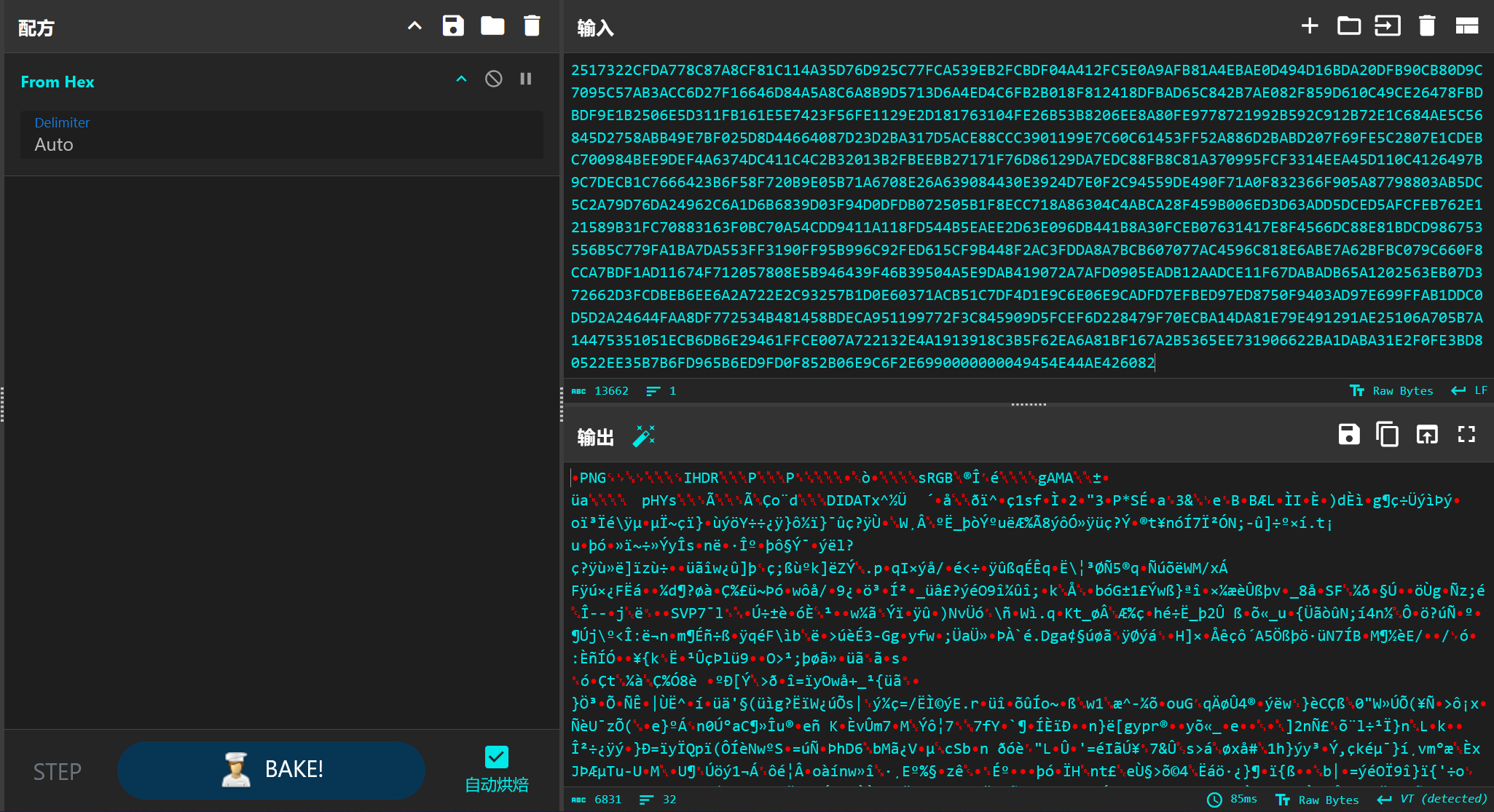Image resolution: width=1494 pixels, height=812 pixels.
Task: Save output to file
Action: click(x=1348, y=435)
